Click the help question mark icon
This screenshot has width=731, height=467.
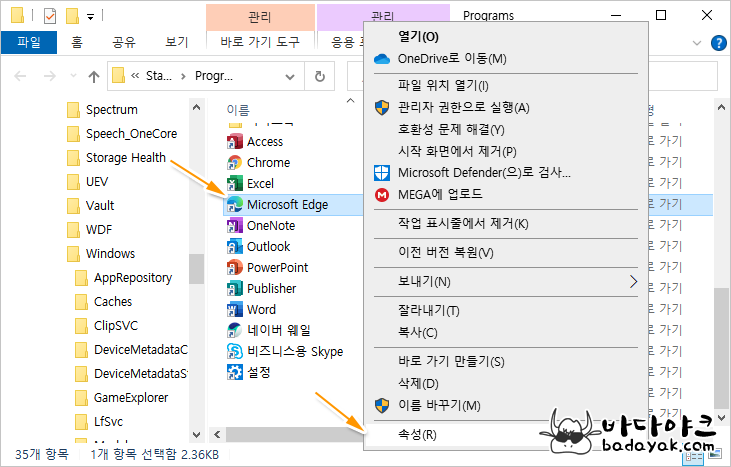point(718,43)
